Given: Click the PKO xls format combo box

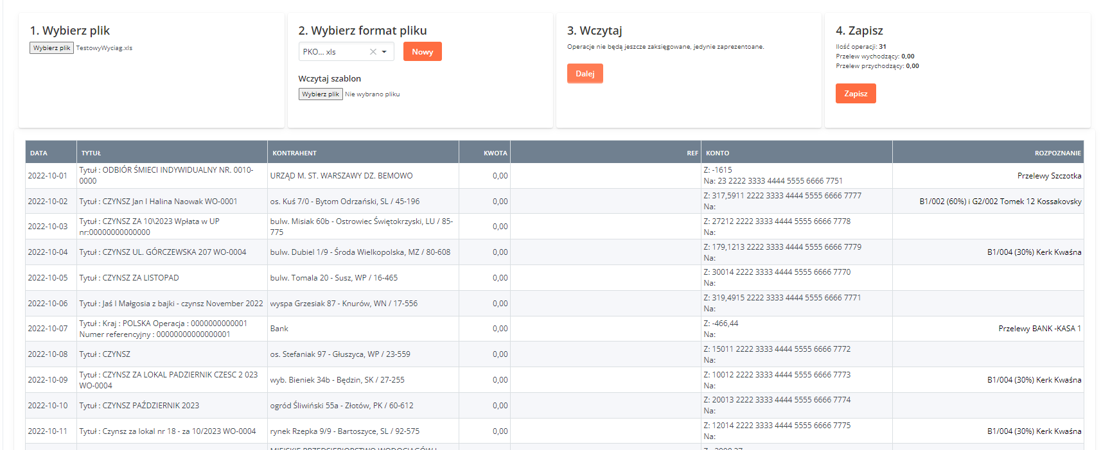Looking at the screenshot, I should [335, 52].
